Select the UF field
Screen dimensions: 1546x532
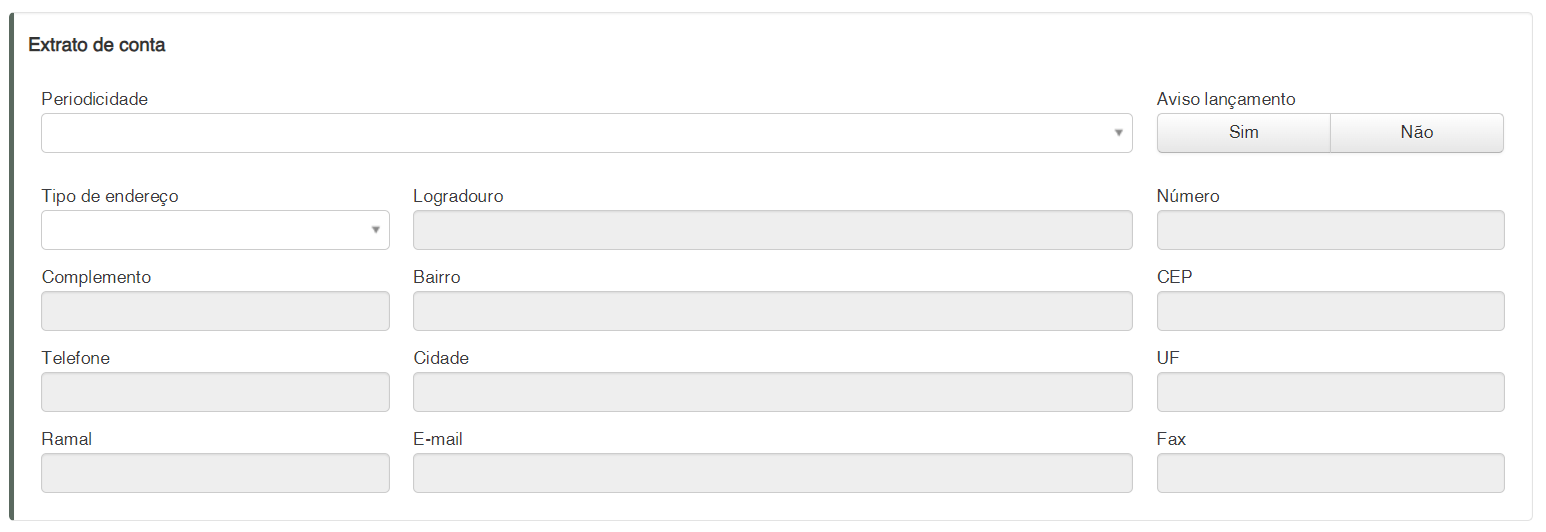(1330, 392)
